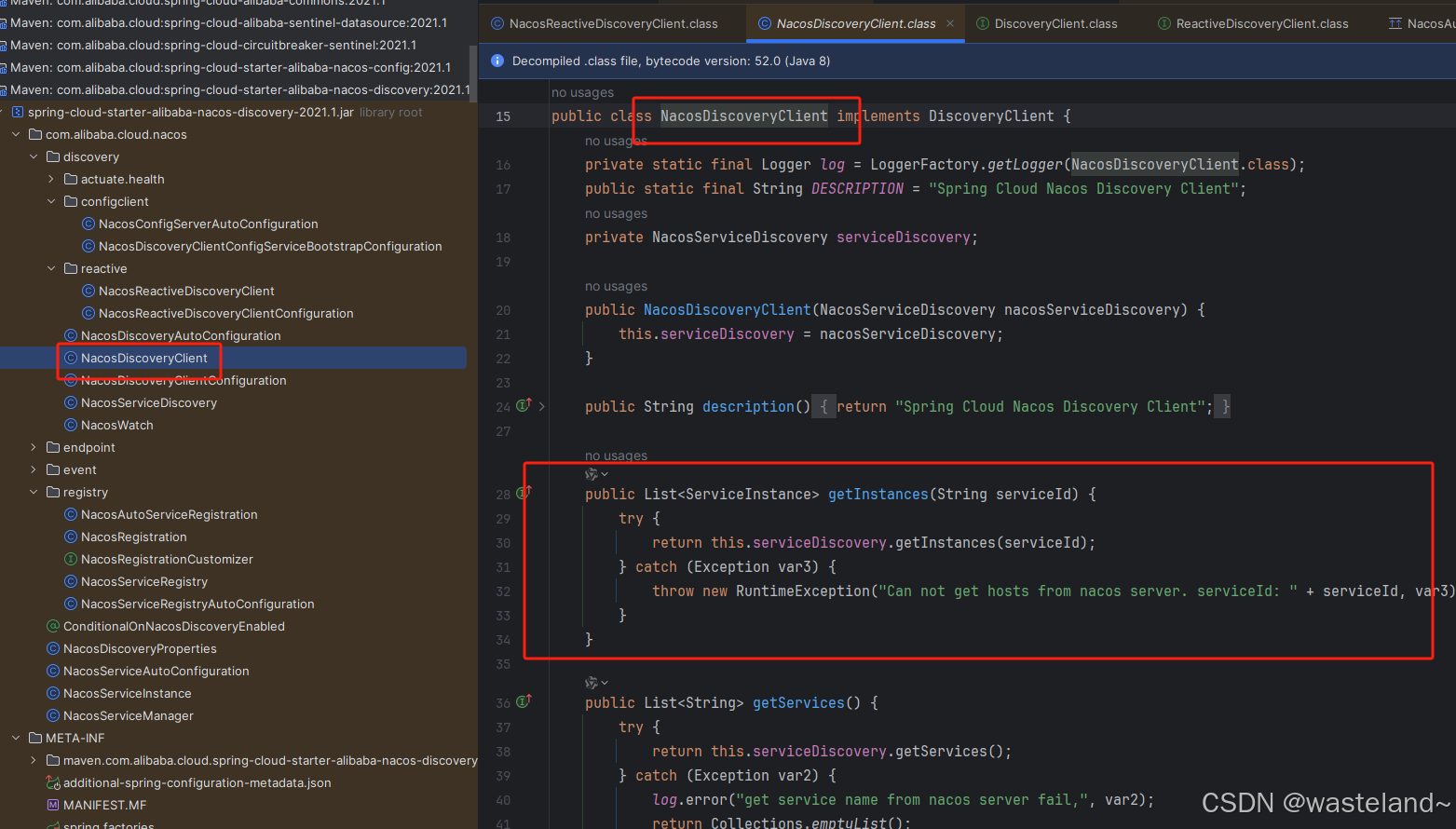This screenshot has height=829, width=1456.
Task: Click the implements-method gutter icon on line 36
Action: [524, 701]
